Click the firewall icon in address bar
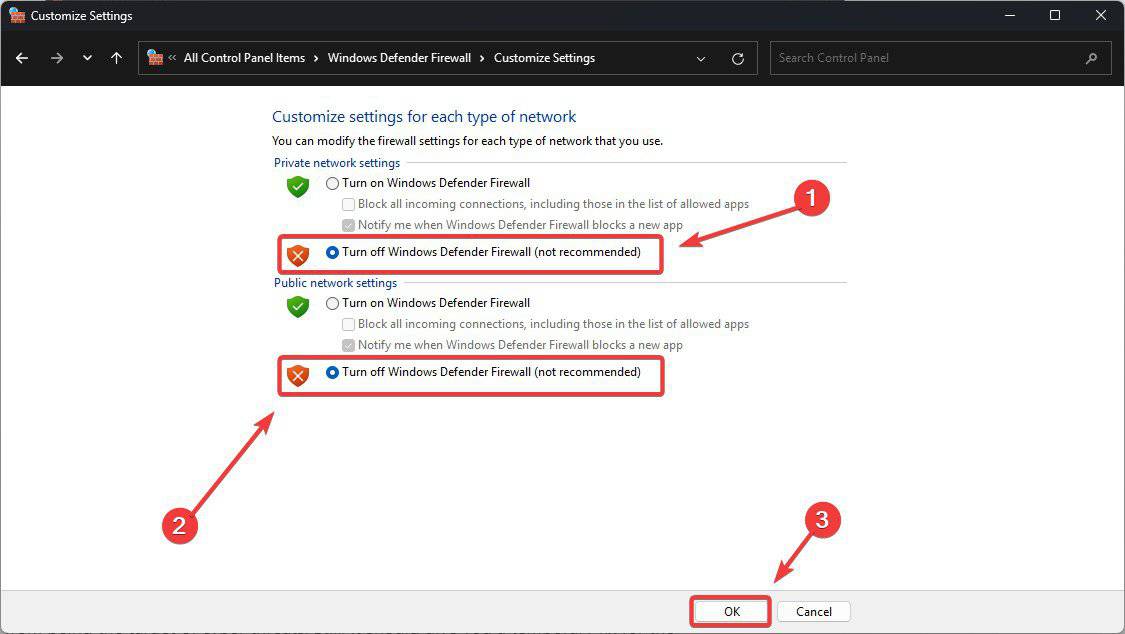 (x=154, y=57)
